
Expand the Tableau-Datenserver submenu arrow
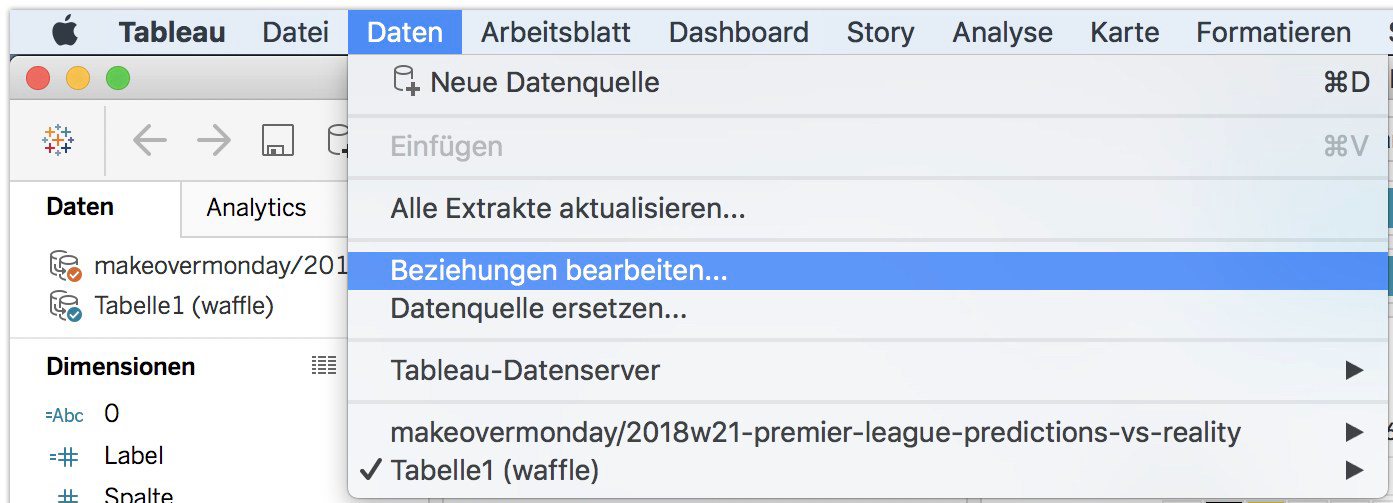(x=1354, y=370)
